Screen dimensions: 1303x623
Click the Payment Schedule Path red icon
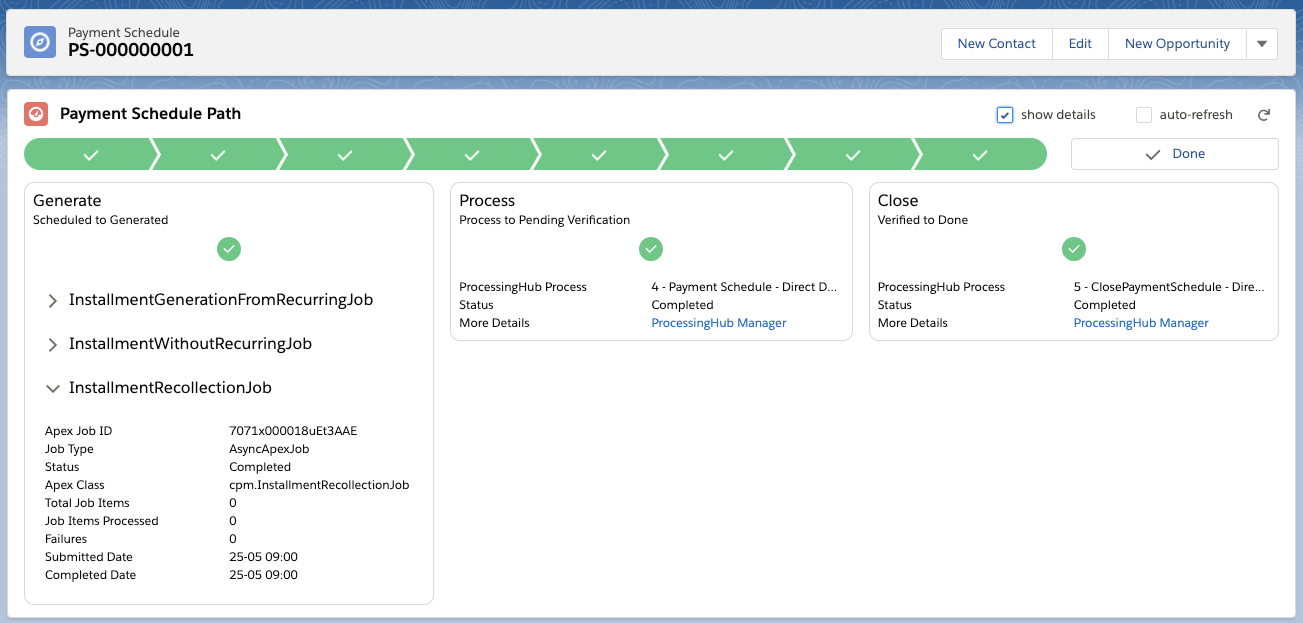click(36, 114)
